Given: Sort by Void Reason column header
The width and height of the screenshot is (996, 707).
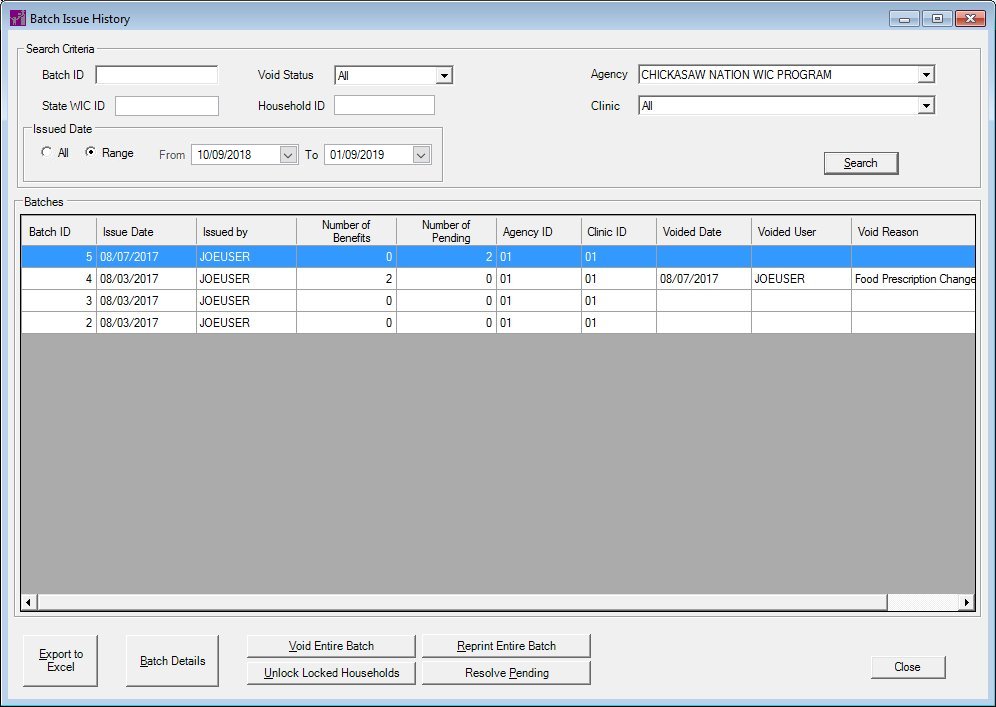Looking at the screenshot, I should [913, 231].
